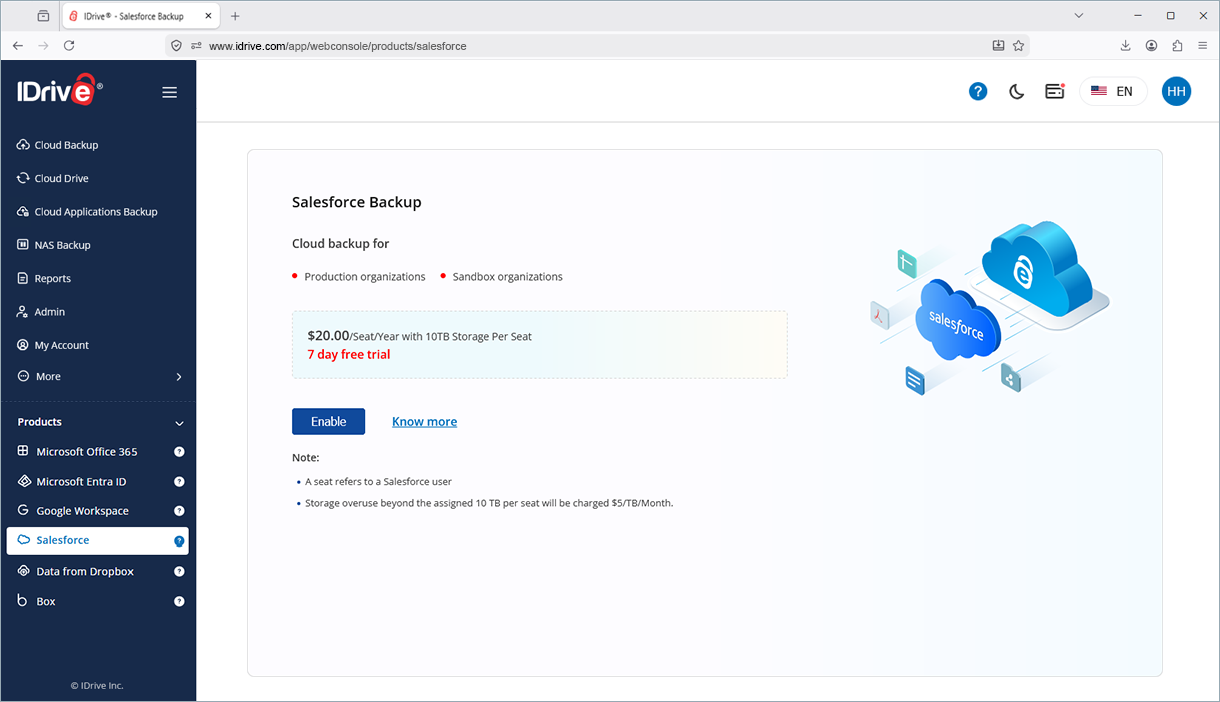The height and width of the screenshot is (702, 1220).
Task: Open the EN language selector
Action: [1113, 91]
